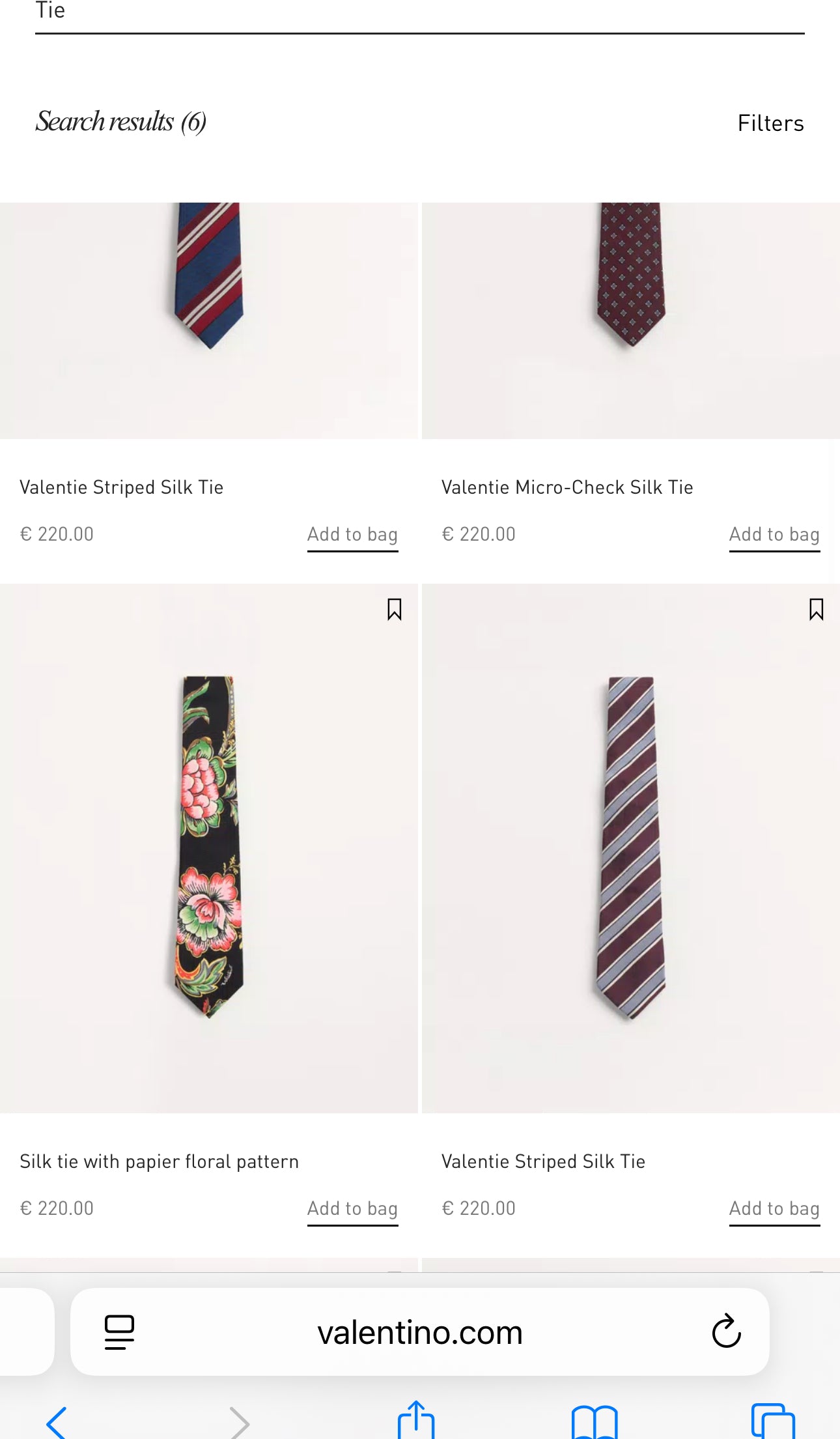
Task: Save the maroon striped tie to wishlist
Action: [x=816, y=610]
